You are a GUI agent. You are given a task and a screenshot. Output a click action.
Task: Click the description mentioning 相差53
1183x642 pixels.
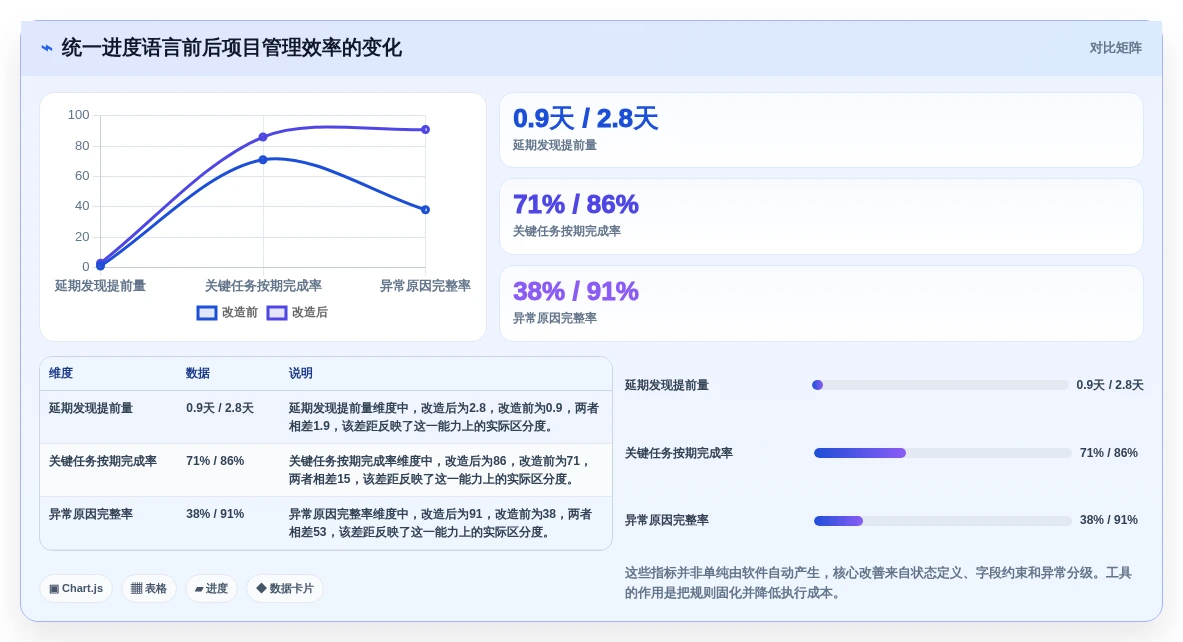[441, 523]
